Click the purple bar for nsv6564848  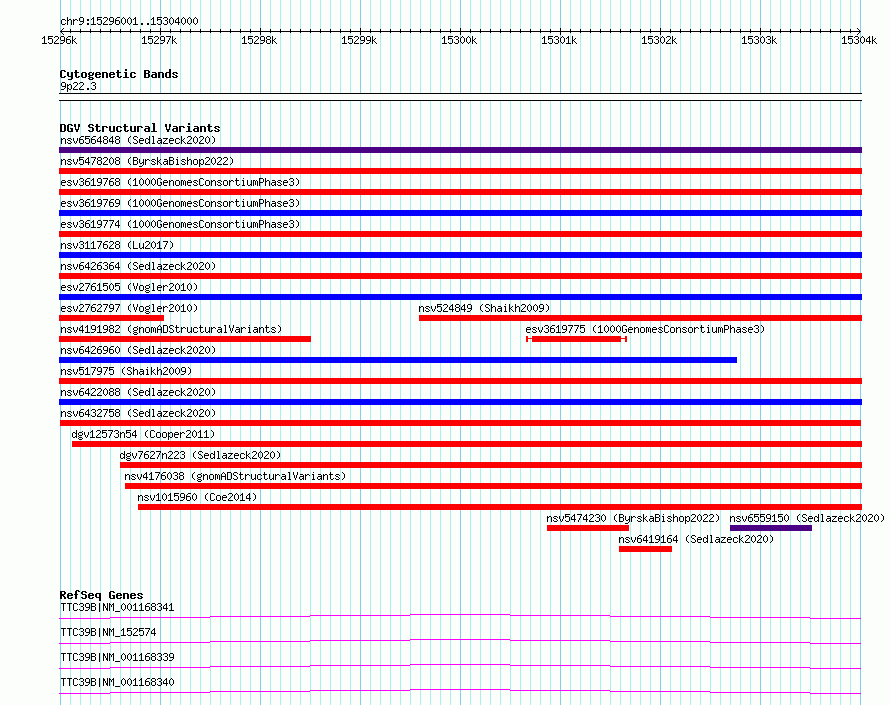click(x=460, y=150)
